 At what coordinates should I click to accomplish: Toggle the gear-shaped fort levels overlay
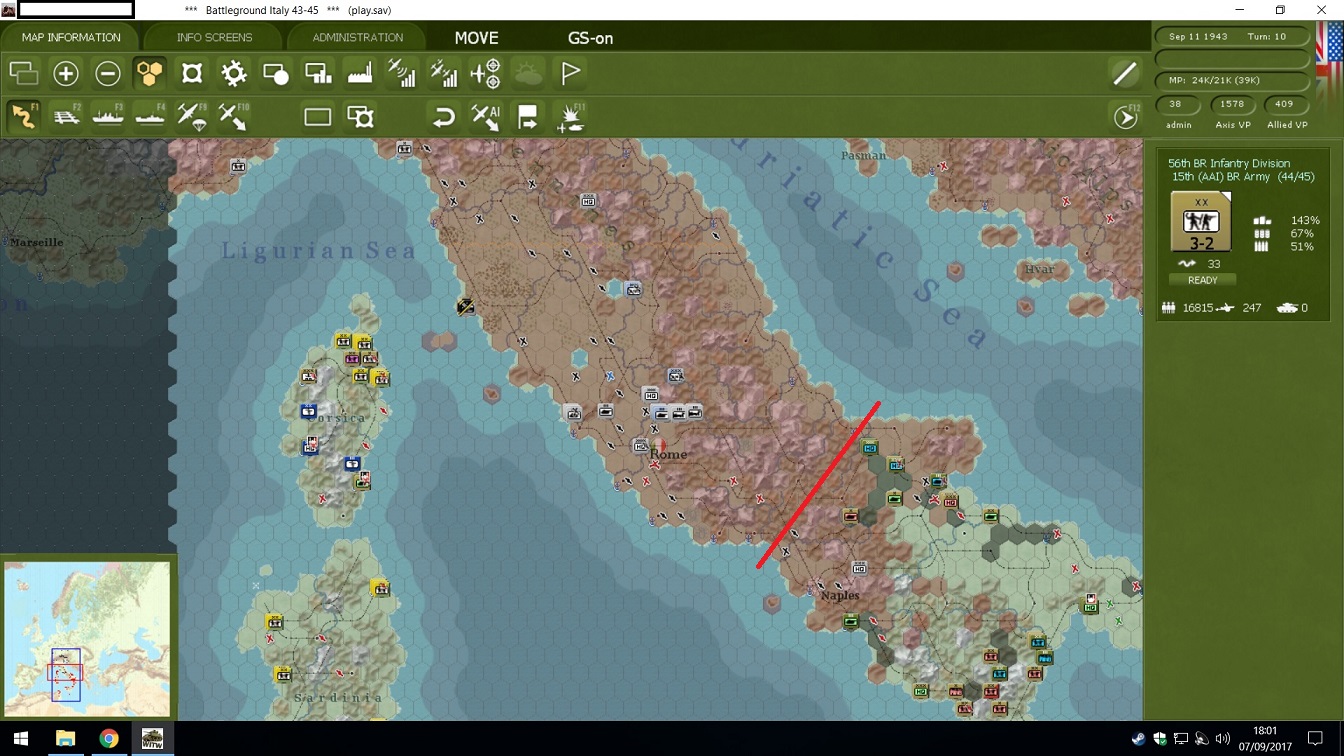234,73
